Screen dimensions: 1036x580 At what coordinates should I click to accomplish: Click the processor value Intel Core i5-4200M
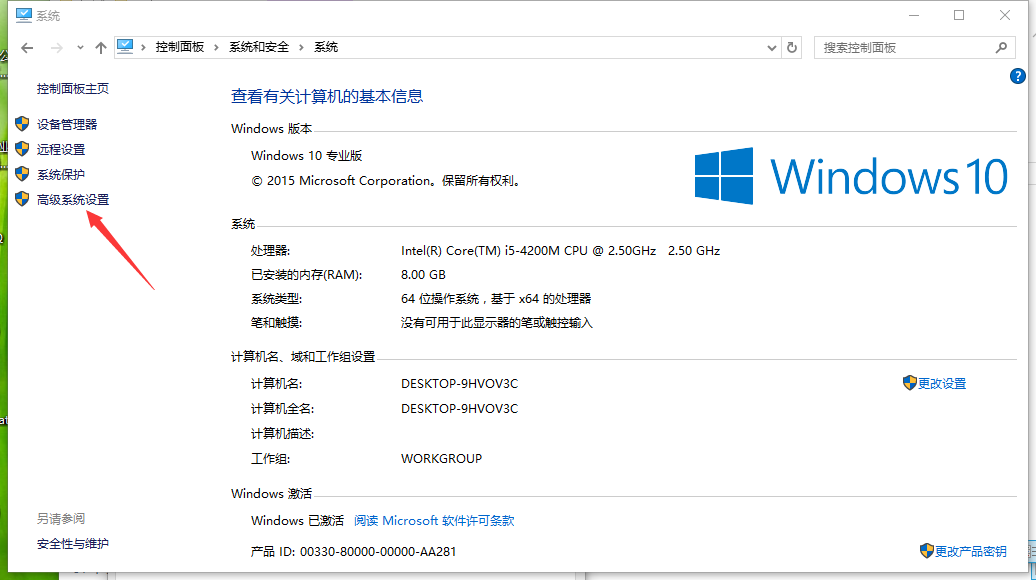pos(560,251)
